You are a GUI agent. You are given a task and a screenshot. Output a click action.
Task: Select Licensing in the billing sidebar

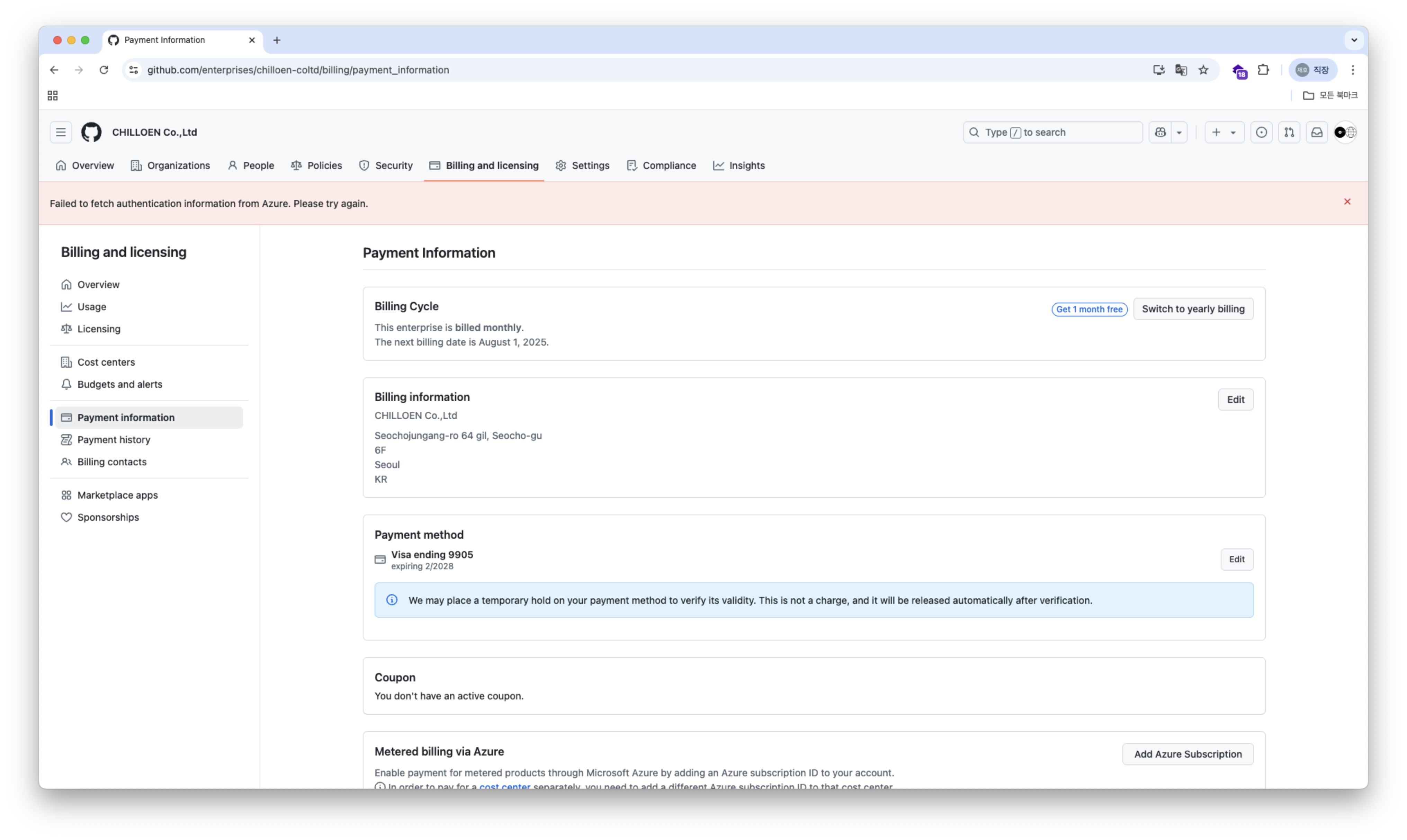(149, 329)
